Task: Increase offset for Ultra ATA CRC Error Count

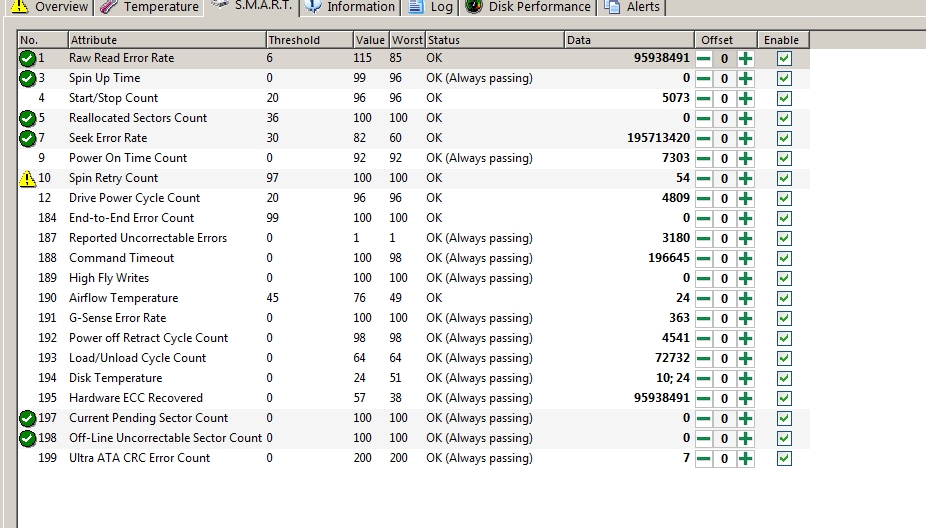Action: click(x=745, y=458)
